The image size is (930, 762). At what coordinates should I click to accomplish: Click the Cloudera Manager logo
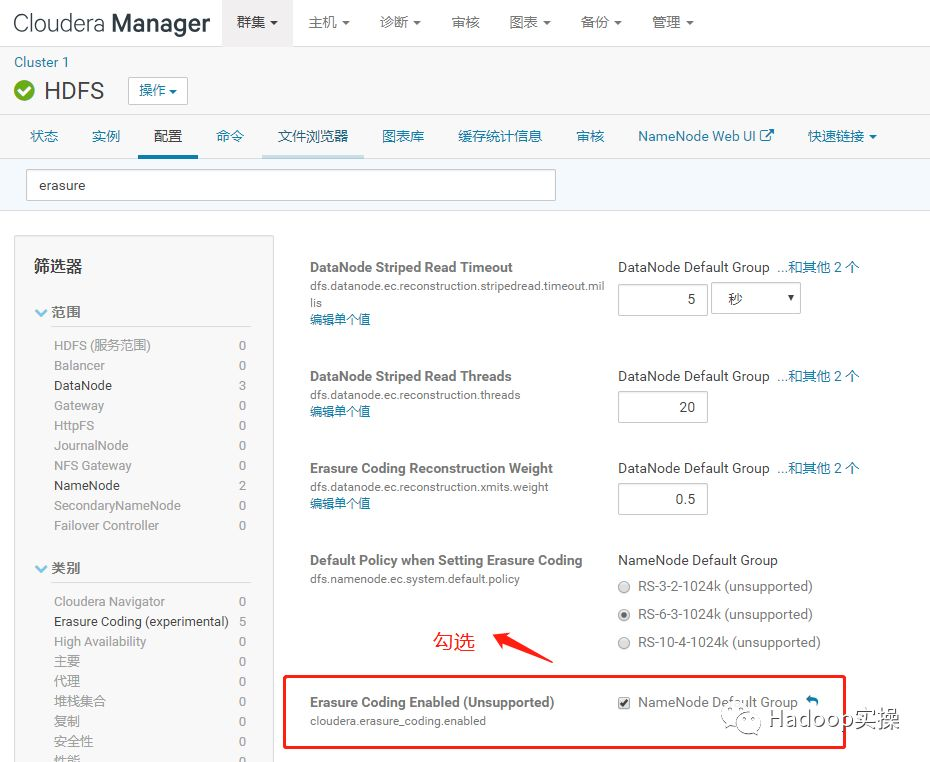coord(112,23)
